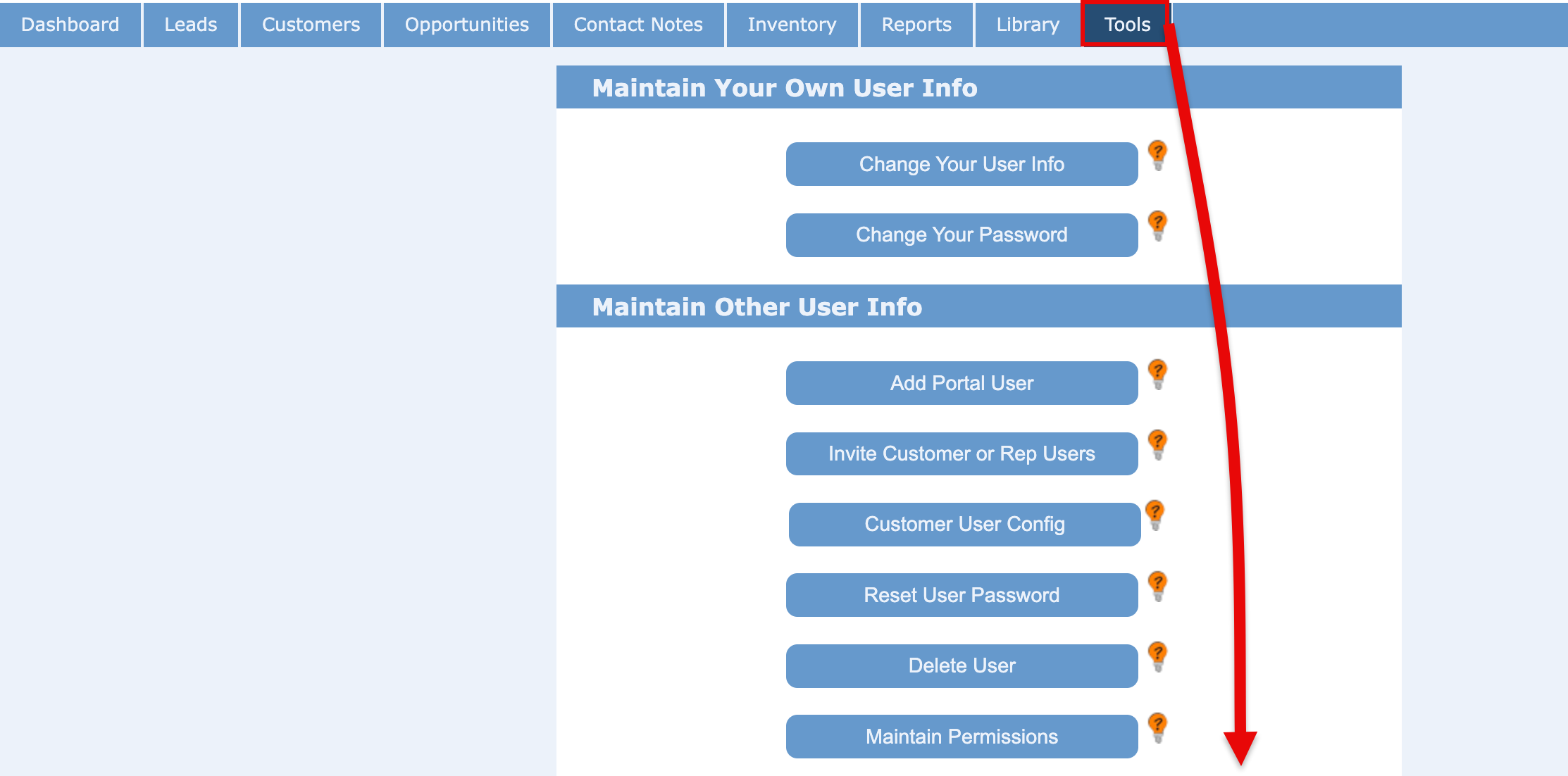Open the Dashboard tab
The image size is (1568, 776).
[x=70, y=25]
